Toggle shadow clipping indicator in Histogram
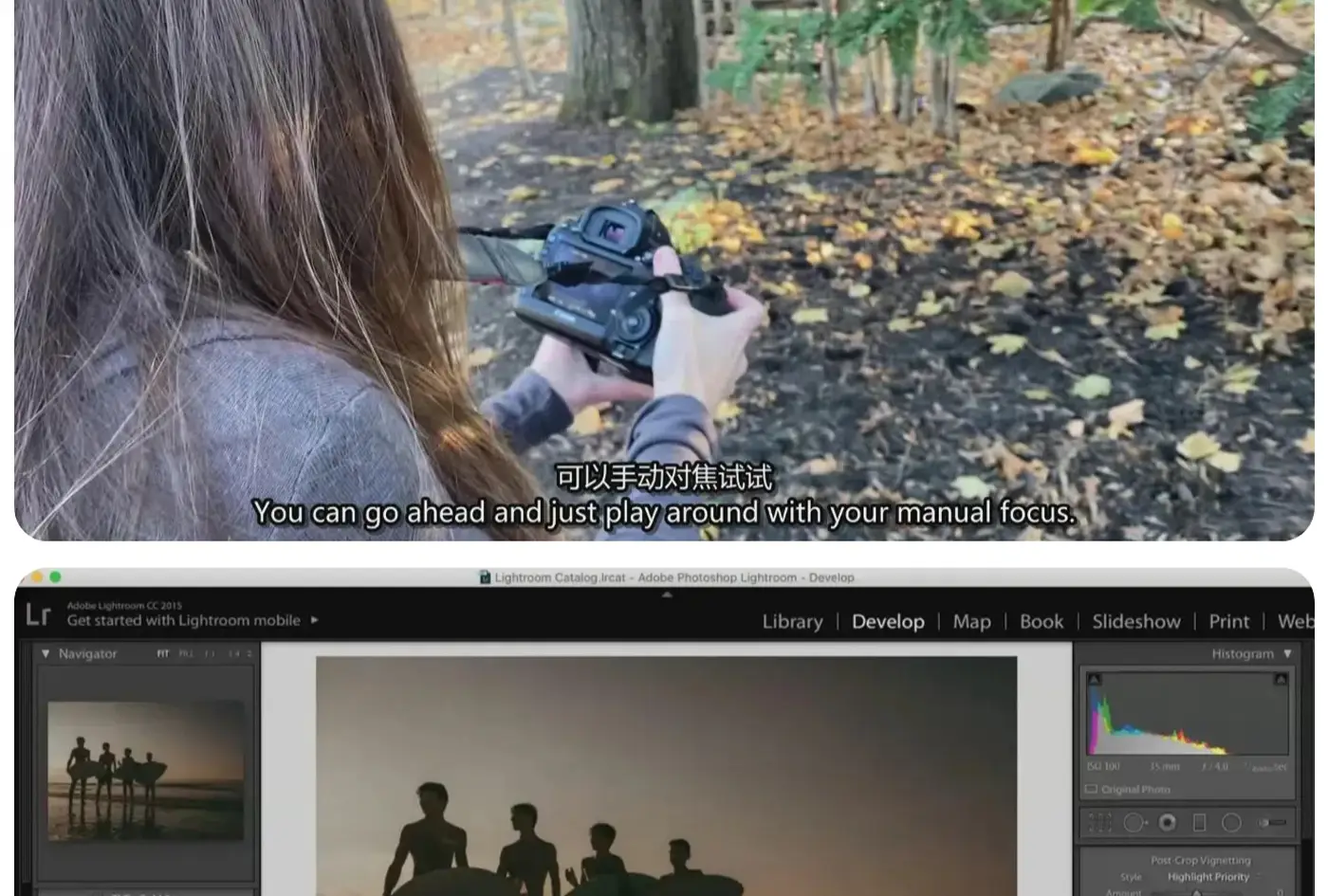The width and height of the screenshot is (1328, 896). click(1094, 680)
